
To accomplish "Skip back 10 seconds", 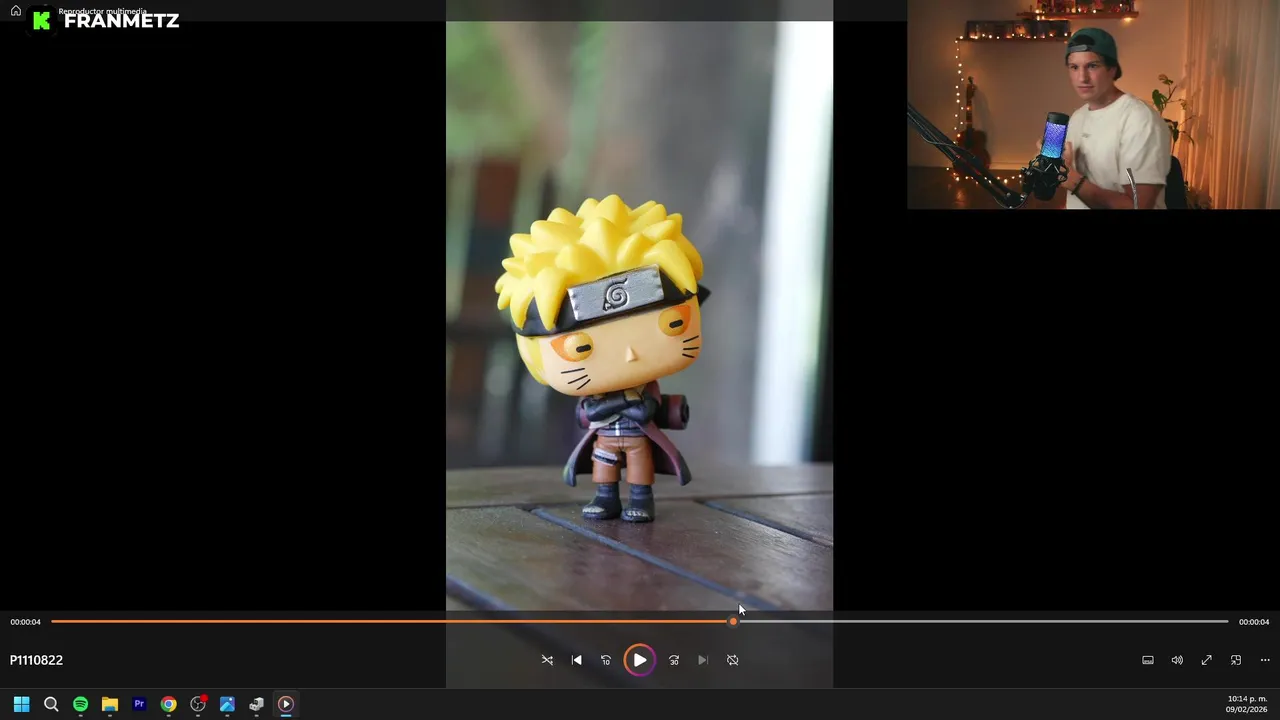I will [606, 660].
